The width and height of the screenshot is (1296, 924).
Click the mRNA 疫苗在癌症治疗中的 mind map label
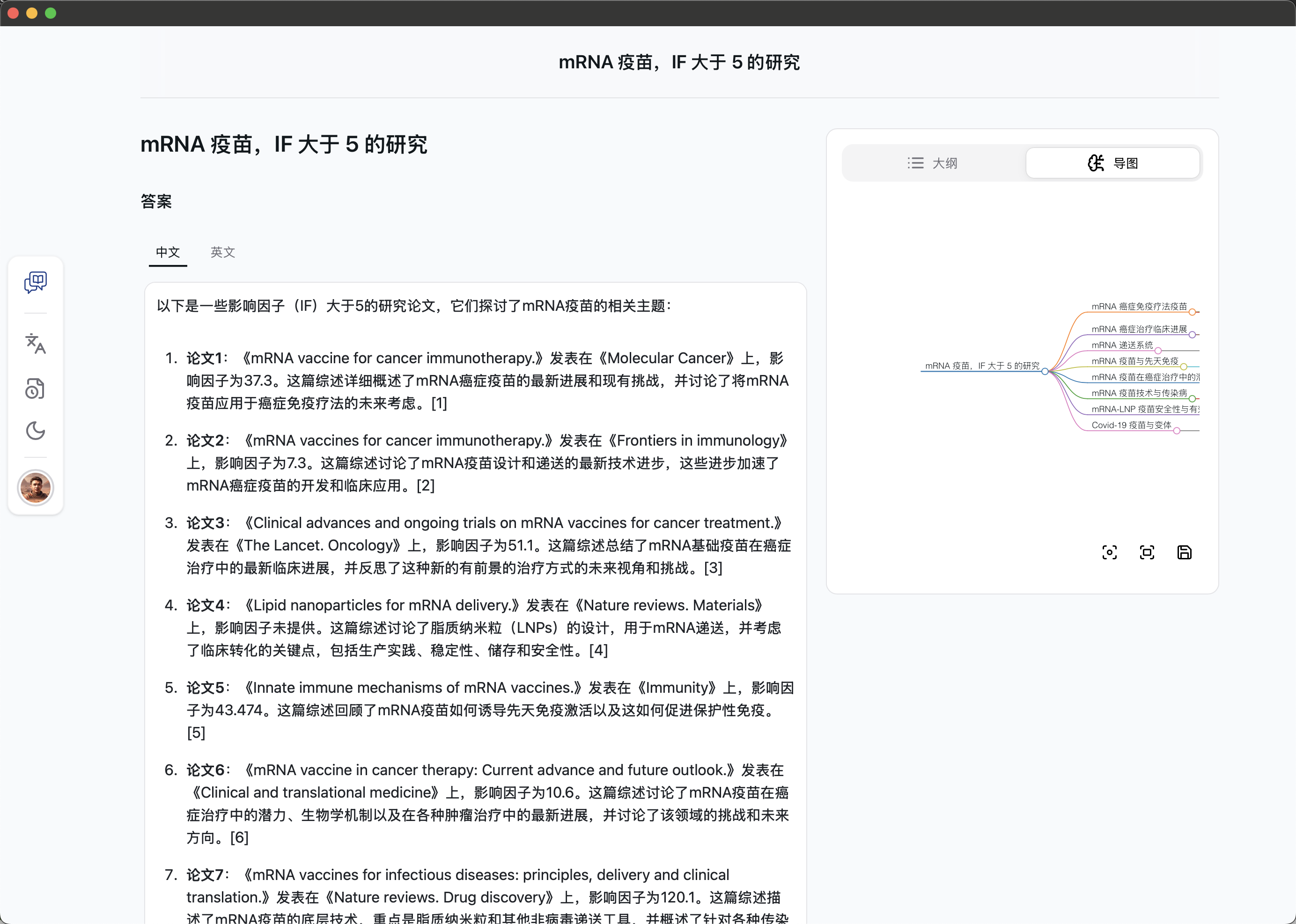click(1145, 377)
